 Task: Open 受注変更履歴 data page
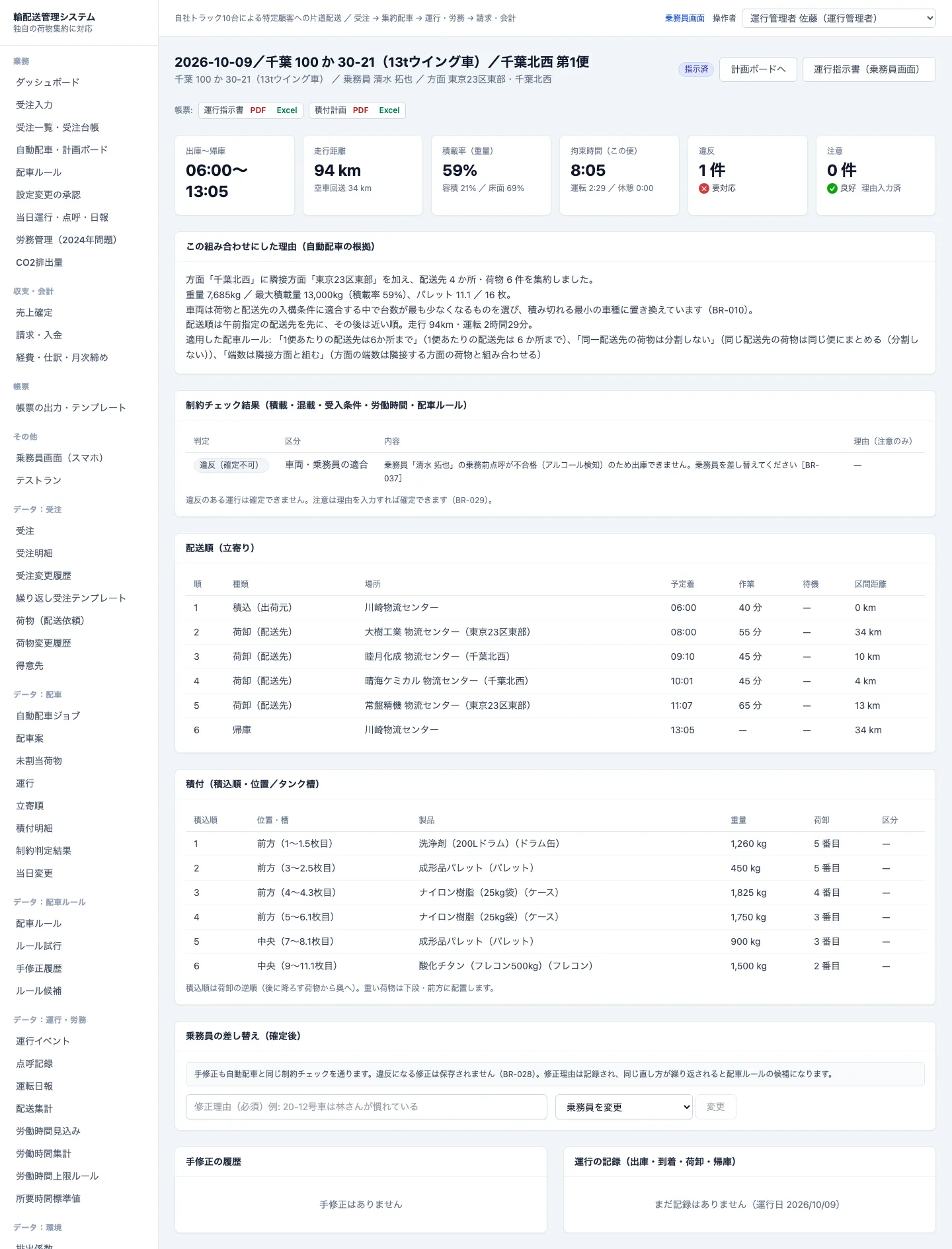coord(44,575)
